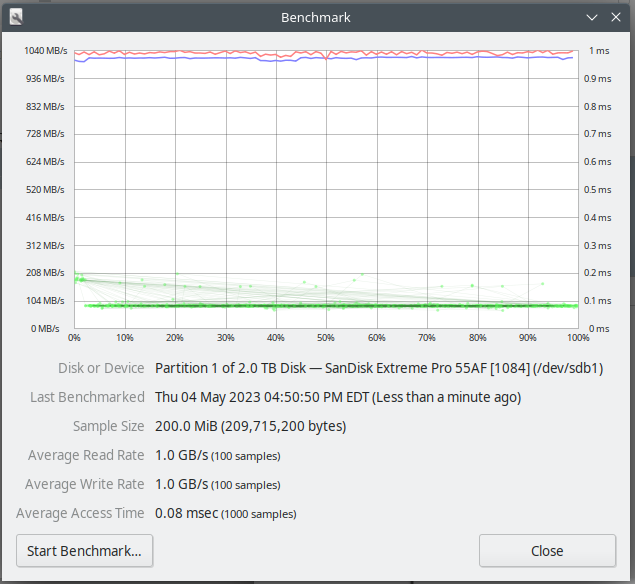Viewport: 635px width, 584px height.
Task: Select the disk name 'SanDisk Extreme Pro 55AF' text
Action: [406, 368]
